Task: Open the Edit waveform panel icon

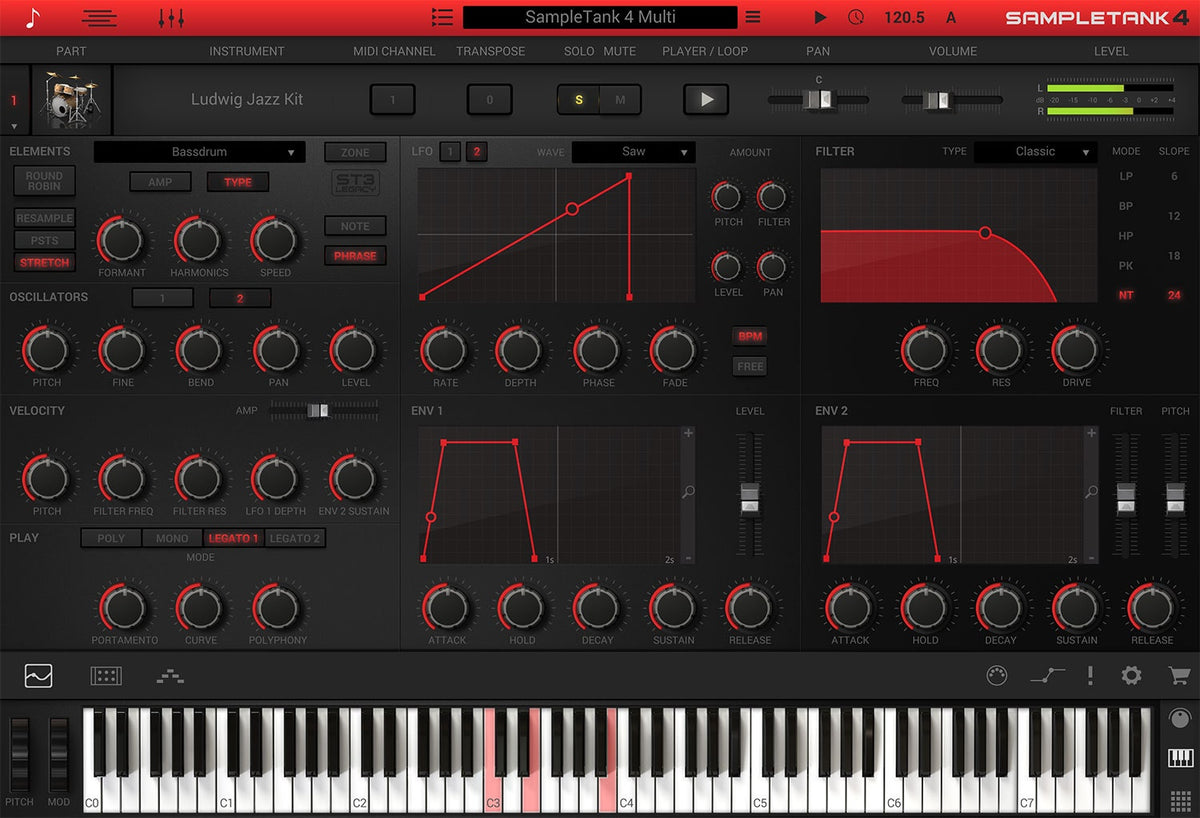Action: [38, 676]
